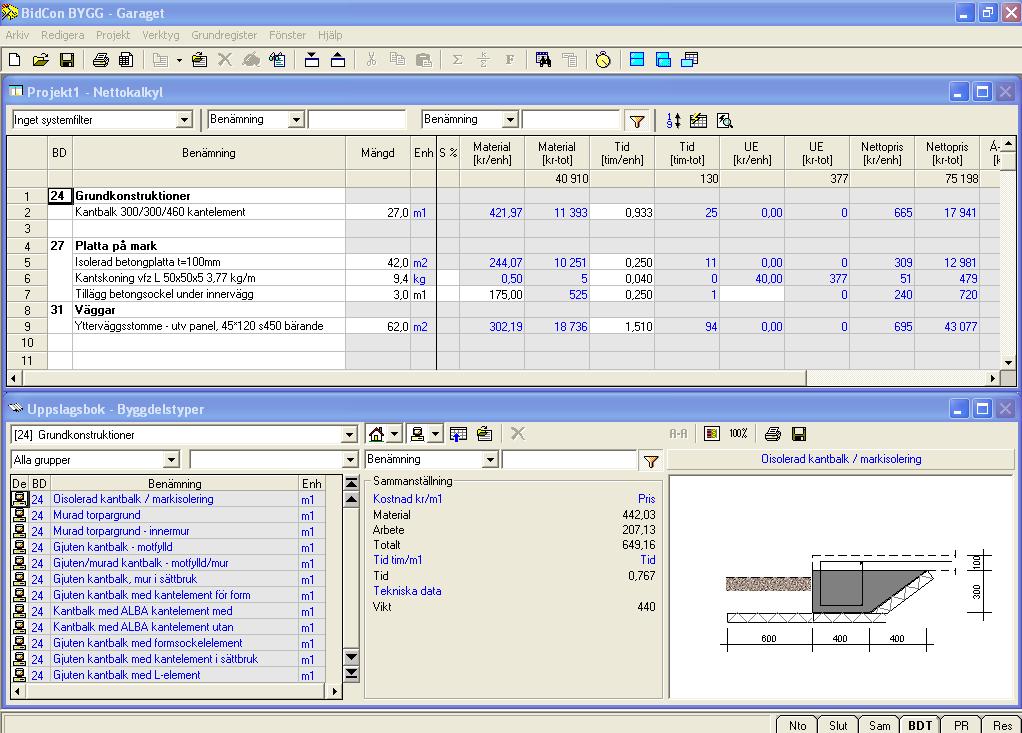Click the 100% zoom button in Uppslagsbok
Viewport: 1022px width, 733px height.
738,434
